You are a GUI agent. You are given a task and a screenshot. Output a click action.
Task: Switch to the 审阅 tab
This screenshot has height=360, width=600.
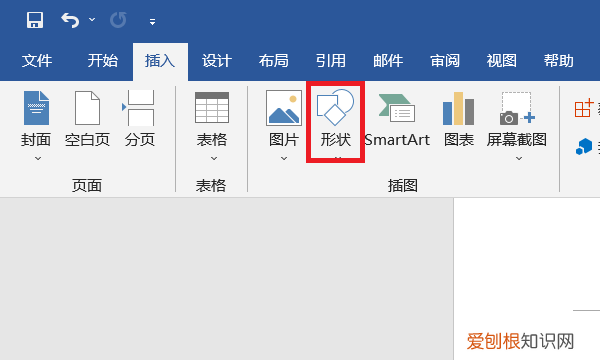(445, 61)
